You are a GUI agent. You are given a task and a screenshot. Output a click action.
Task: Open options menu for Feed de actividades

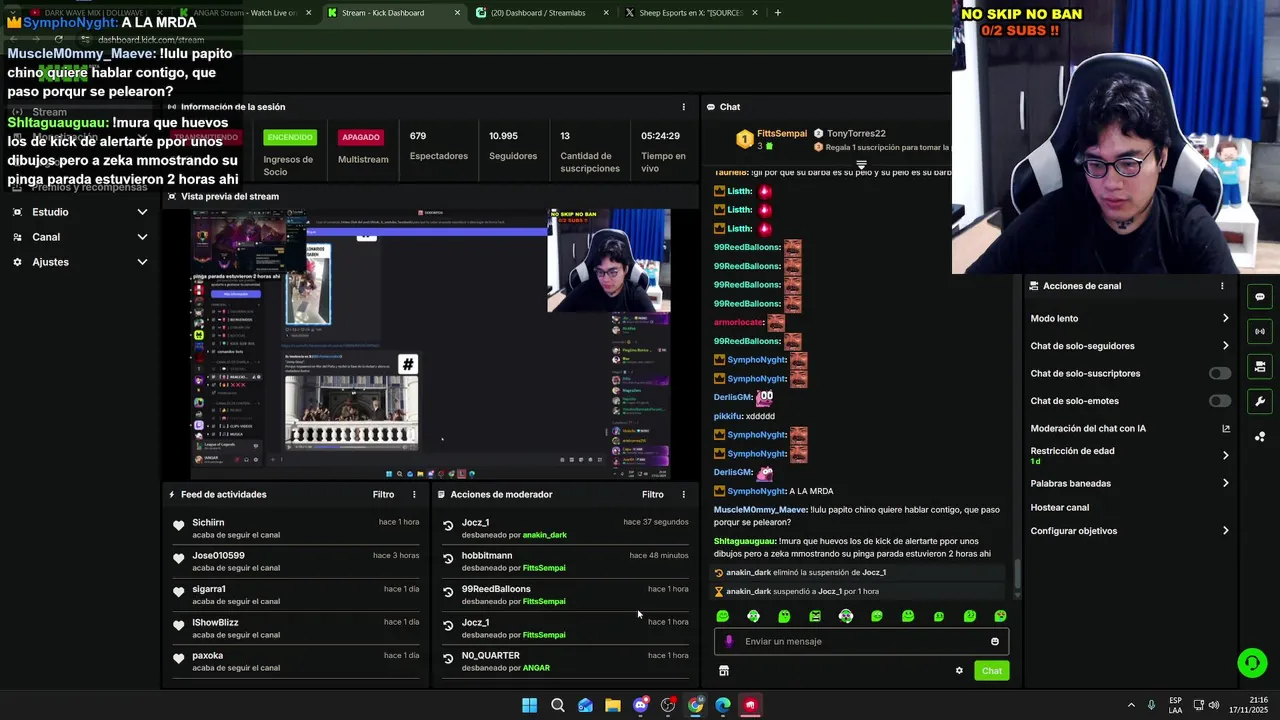[x=414, y=494]
